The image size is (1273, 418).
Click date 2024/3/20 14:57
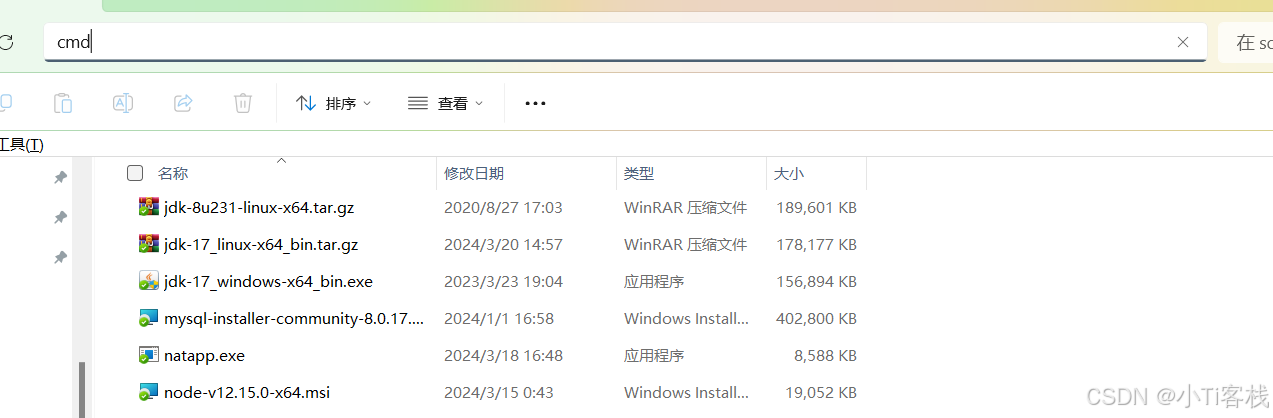pyautogui.click(x=503, y=244)
